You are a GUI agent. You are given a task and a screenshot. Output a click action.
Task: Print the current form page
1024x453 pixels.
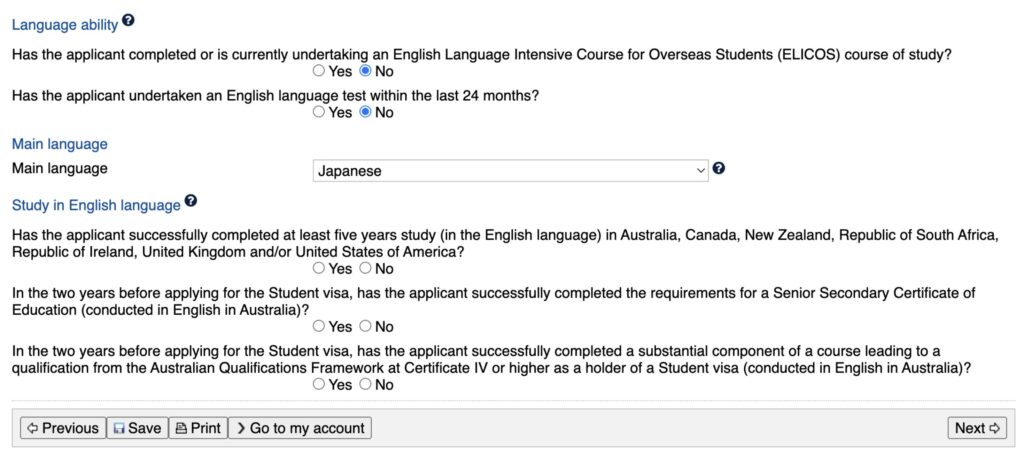[x=197, y=428]
